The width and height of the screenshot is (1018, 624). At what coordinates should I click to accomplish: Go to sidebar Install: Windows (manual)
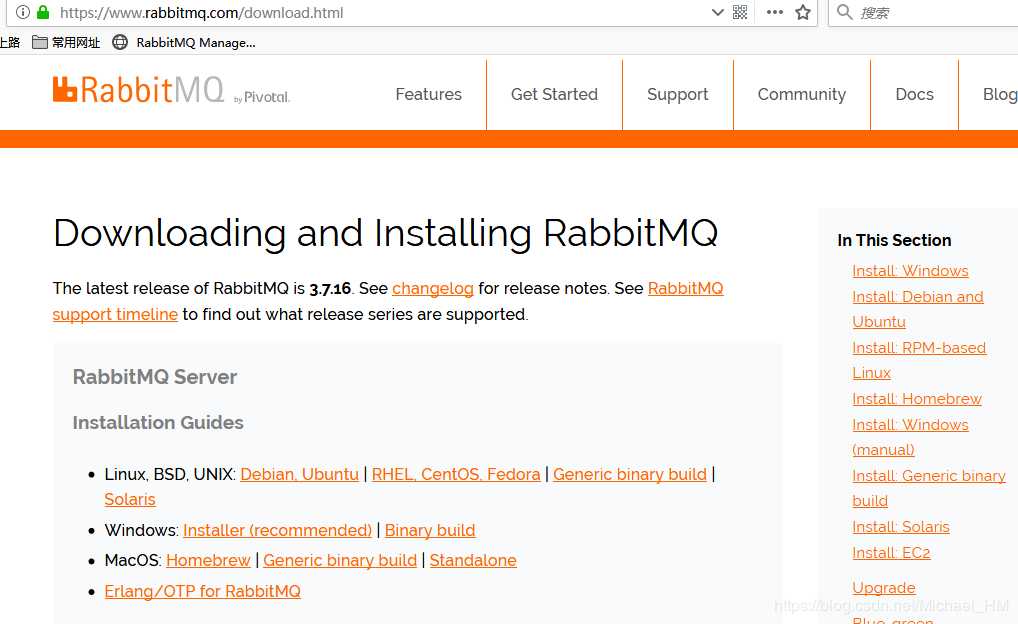(x=910, y=437)
